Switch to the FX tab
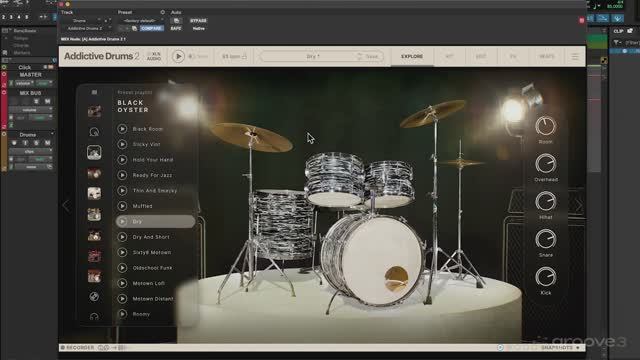The image size is (640, 360). coord(513,56)
